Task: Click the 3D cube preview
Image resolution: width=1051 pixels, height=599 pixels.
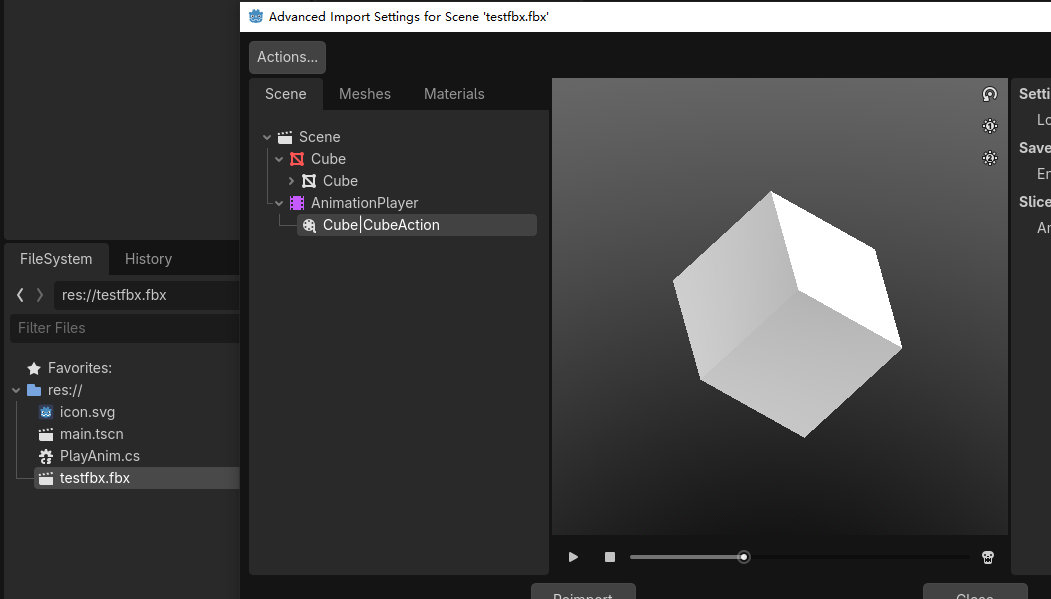Action: click(x=787, y=314)
